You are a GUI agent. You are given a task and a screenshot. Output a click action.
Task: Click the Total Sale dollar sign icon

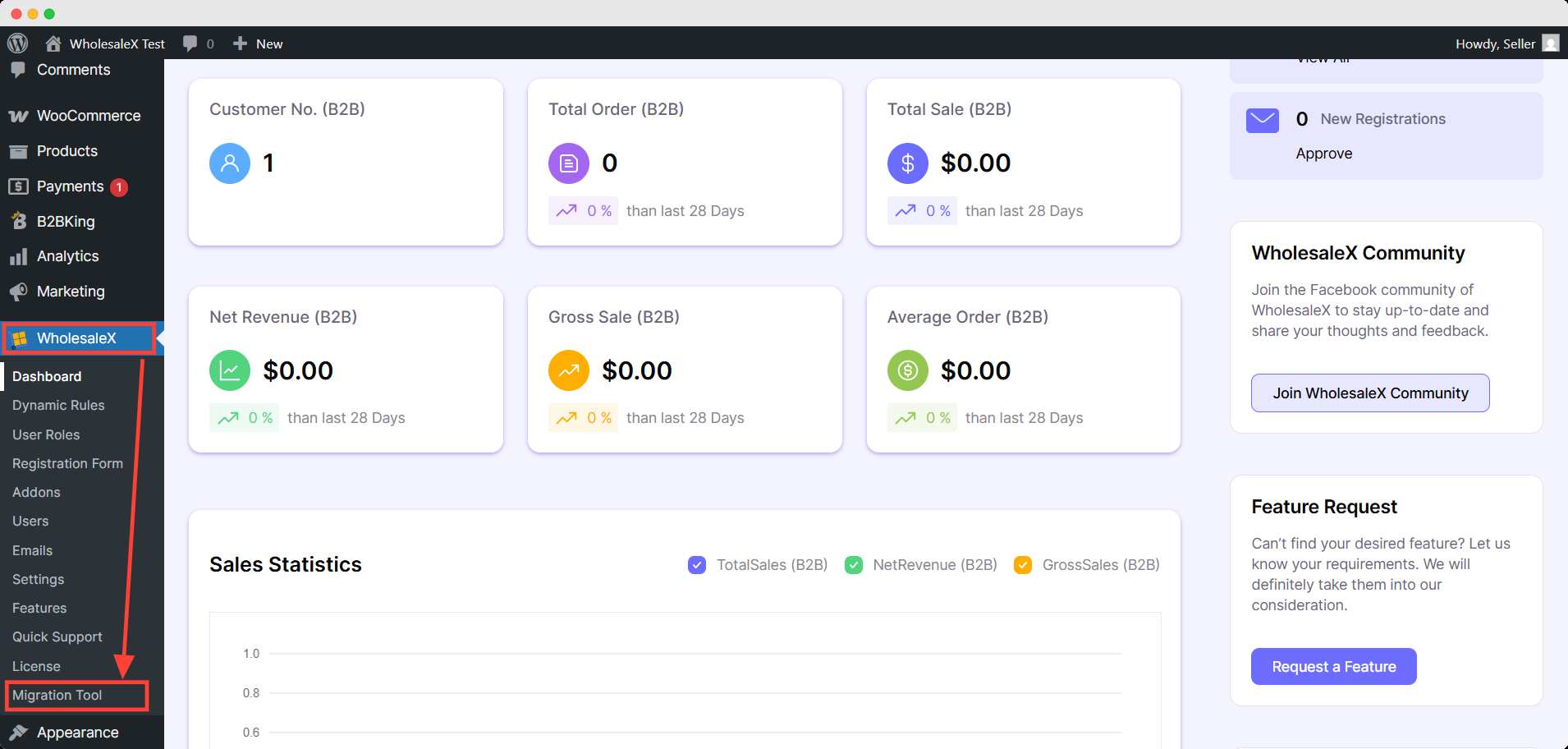[x=908, y=163]
